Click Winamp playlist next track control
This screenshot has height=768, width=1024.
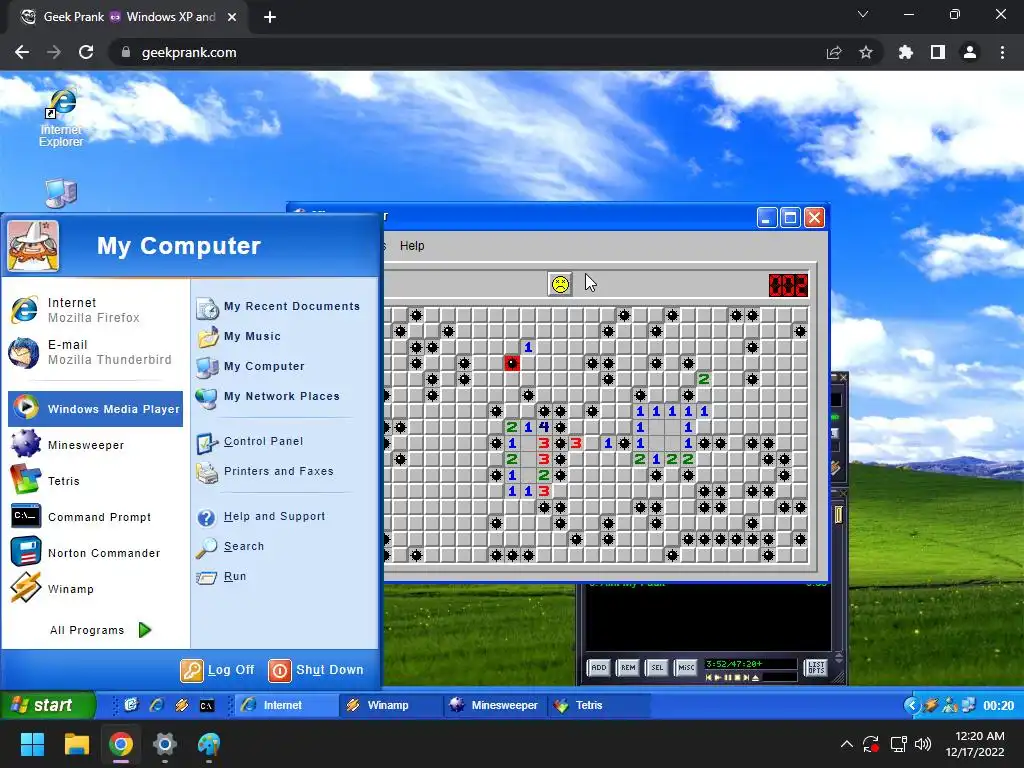click(x=746, y=678)
